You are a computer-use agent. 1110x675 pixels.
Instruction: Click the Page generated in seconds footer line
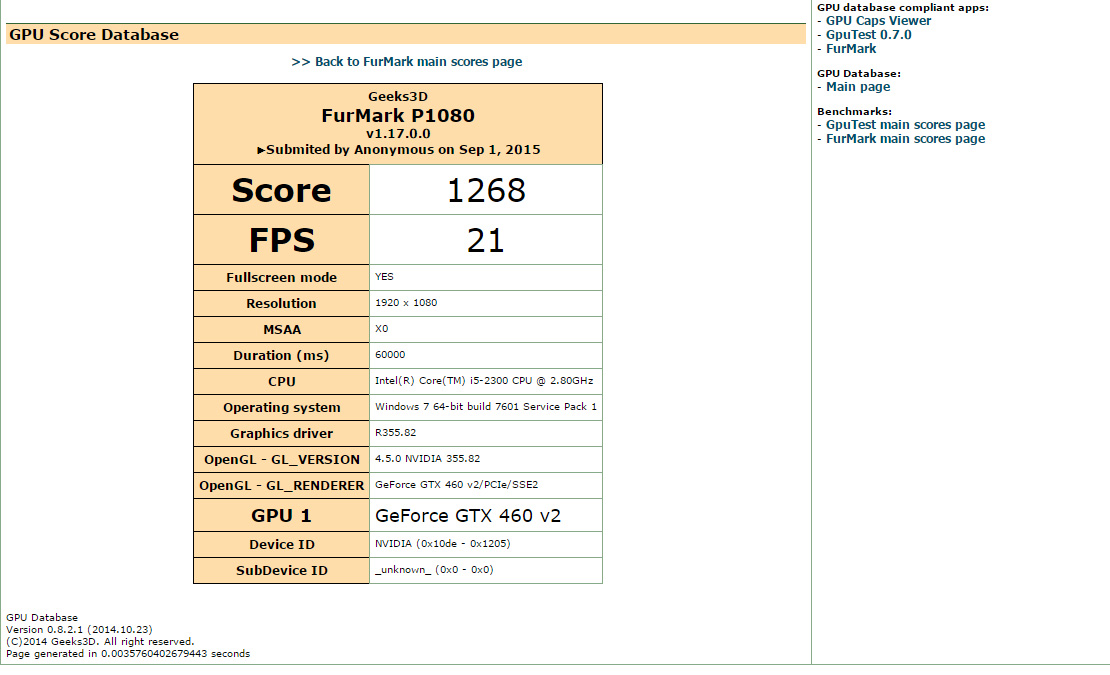[127, 654]
